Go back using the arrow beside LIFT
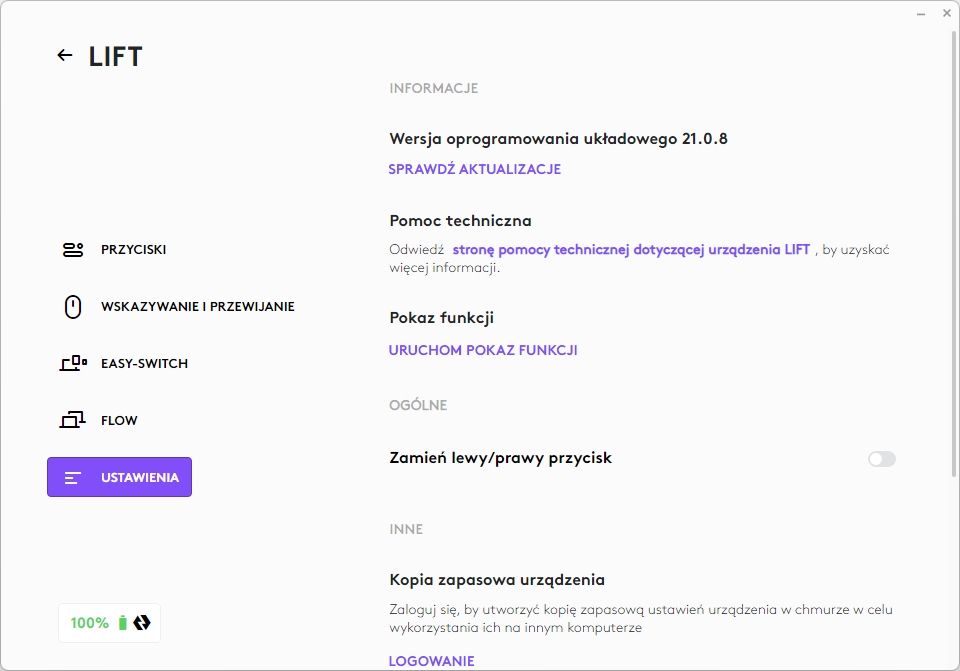This screenshot has height=671, width=960. (65, 56)
